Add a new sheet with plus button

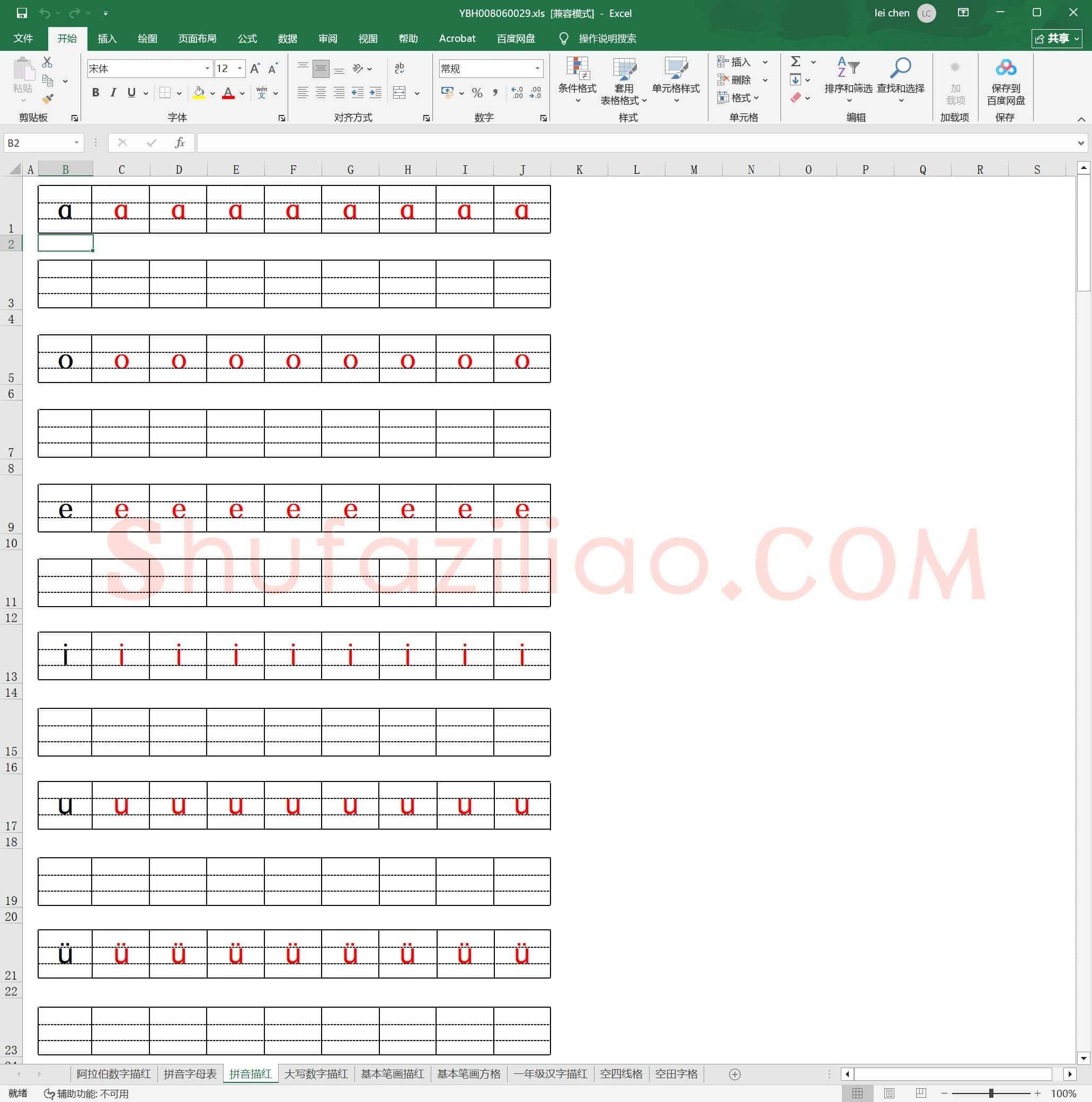[735, 1074]
